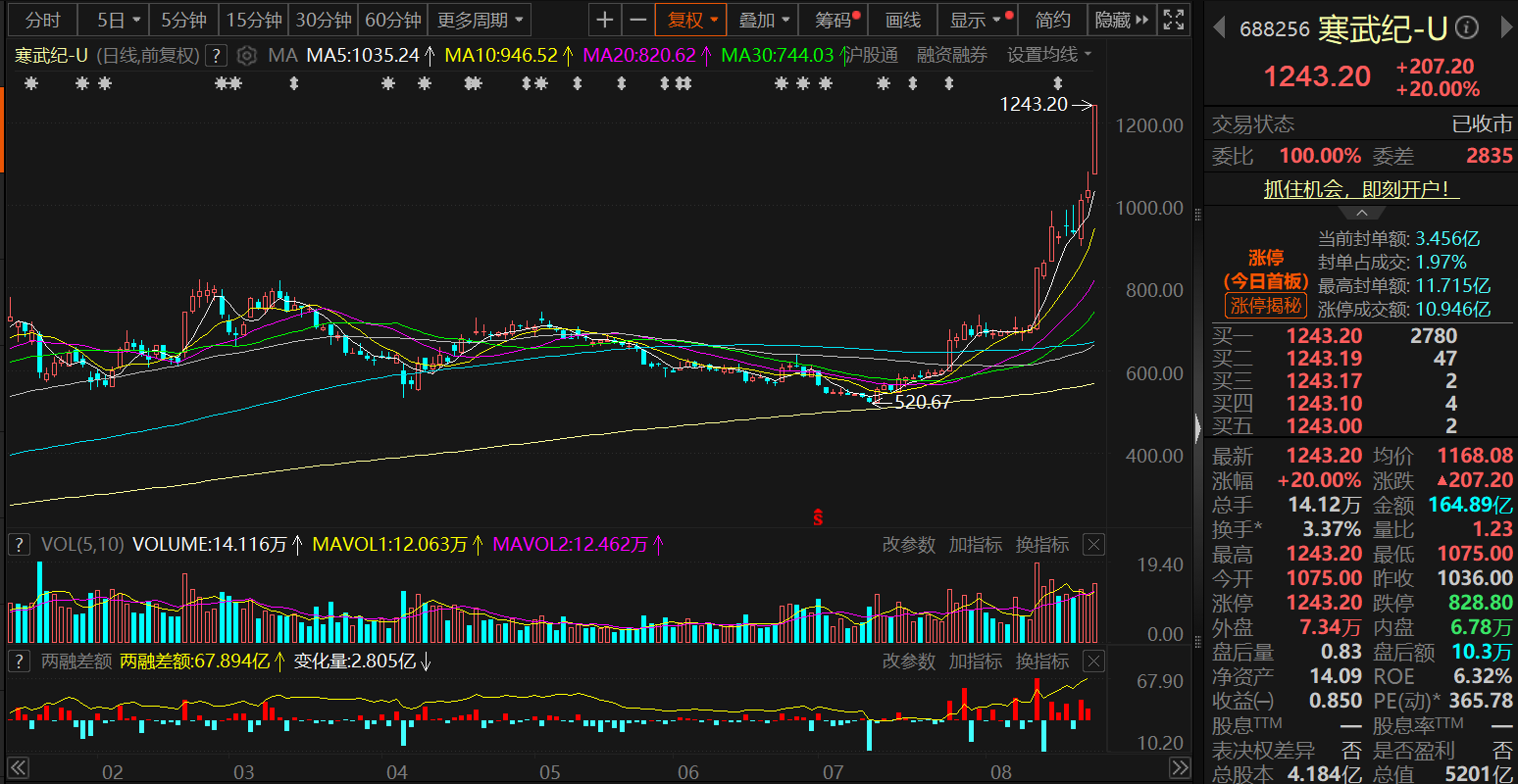1518x784 pixels.
Task: Click the 抓住机会，即刻开户 link
Action: (1356, 189)
